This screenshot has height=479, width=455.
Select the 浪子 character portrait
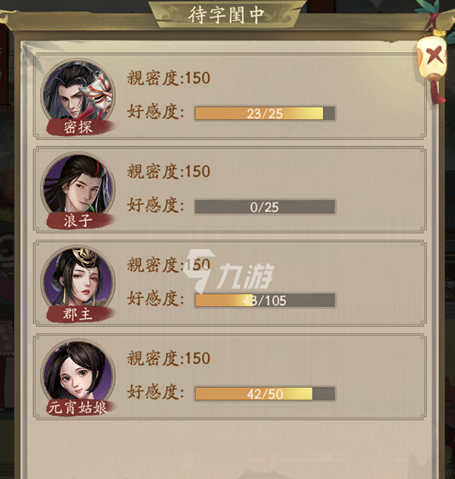(x=78, y=185)
